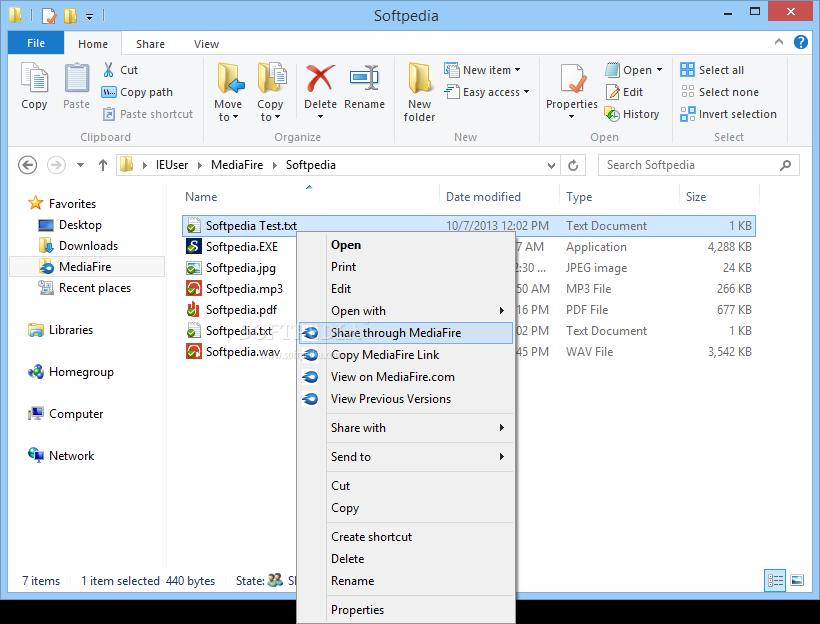Sort by the Size column header
The image size is (820, 624).
[719, 197]
